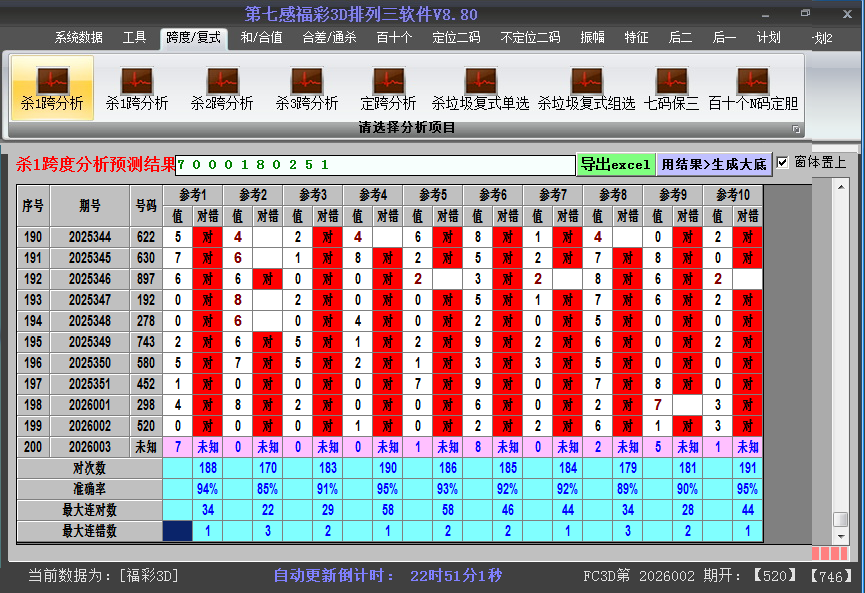Open the 振幅 ribbon tab
Screen dimensions: 865x593
click(x=593, y=38)
